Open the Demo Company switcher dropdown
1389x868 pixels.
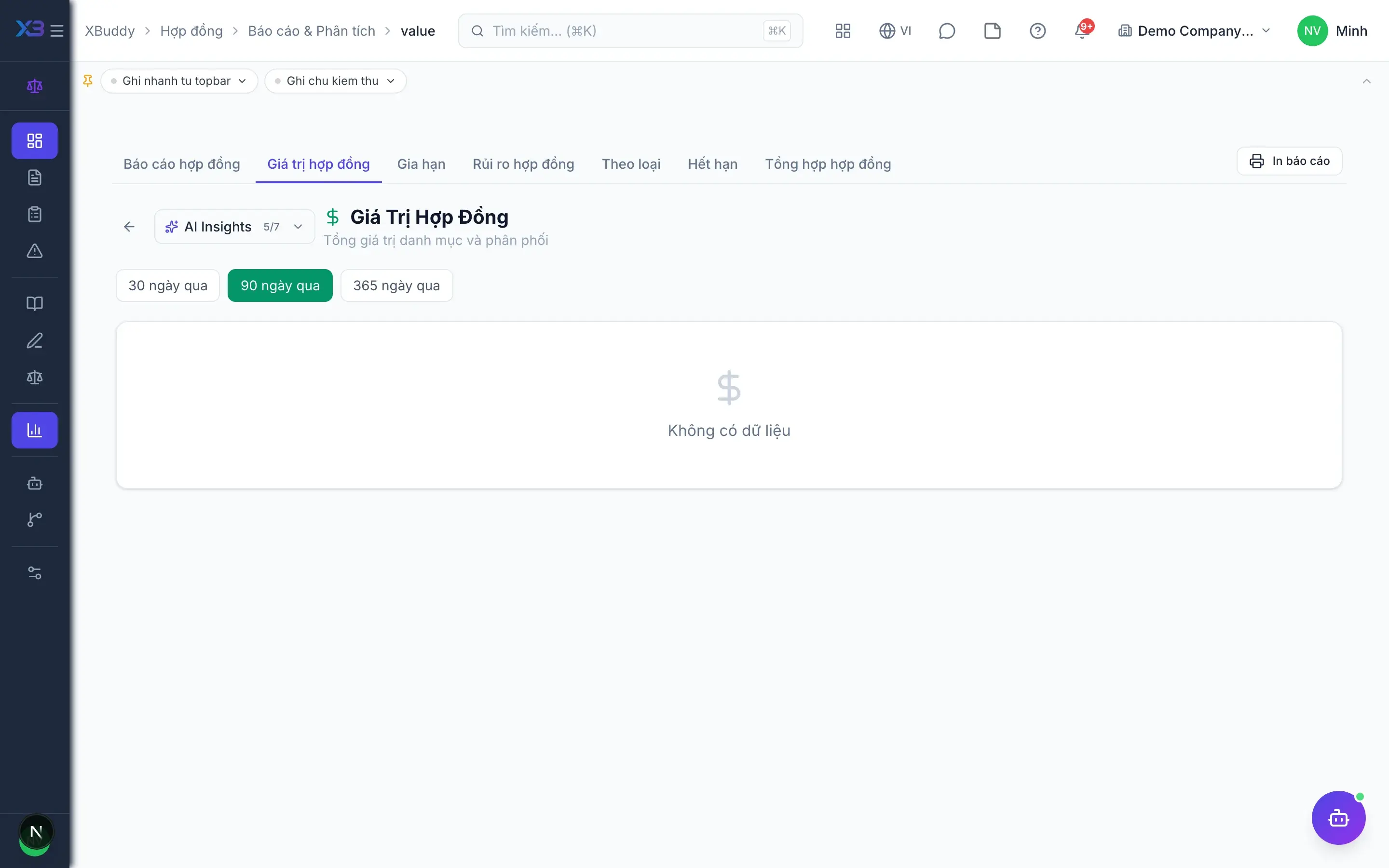click(x=1195, y=31)
